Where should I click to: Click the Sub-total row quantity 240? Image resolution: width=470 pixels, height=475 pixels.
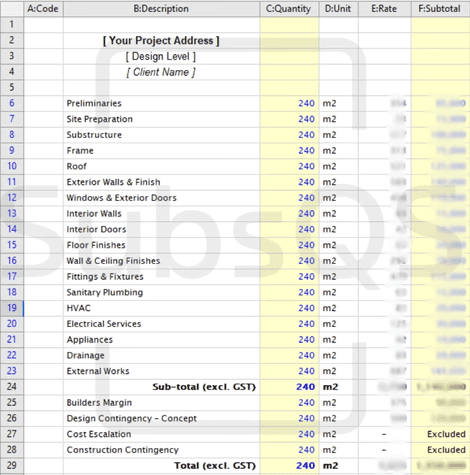[x=289, y=387]
